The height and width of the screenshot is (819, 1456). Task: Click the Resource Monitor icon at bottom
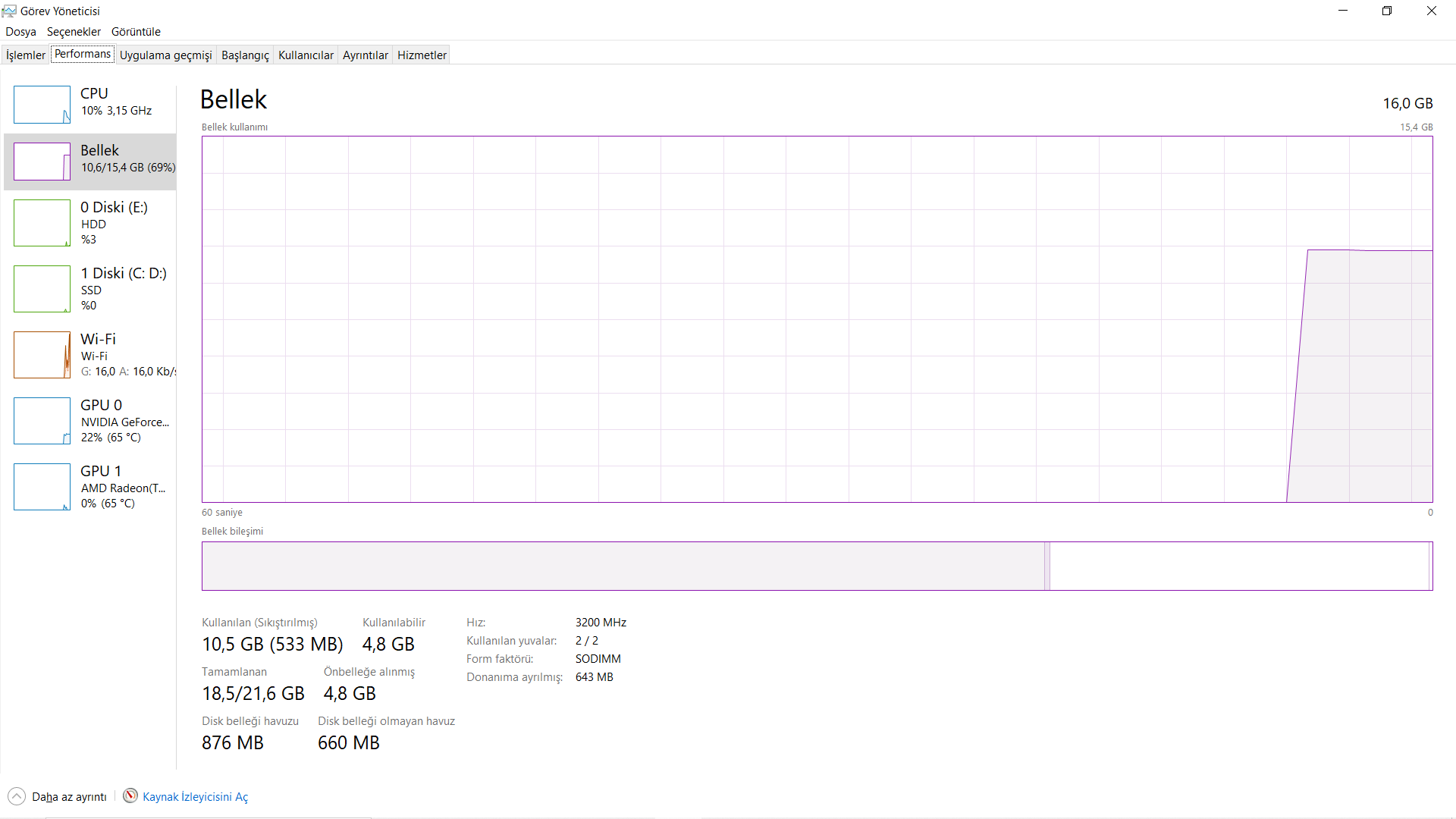click(x=130, y=795)
